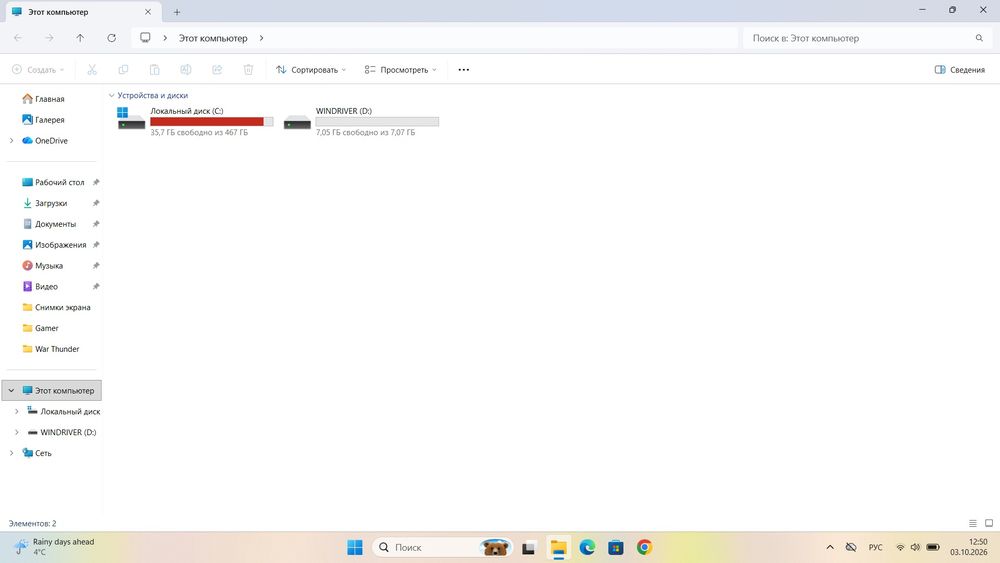Expand Локальный диск in the sidebar
1000x563 pixels.
[x=17, y=411]
